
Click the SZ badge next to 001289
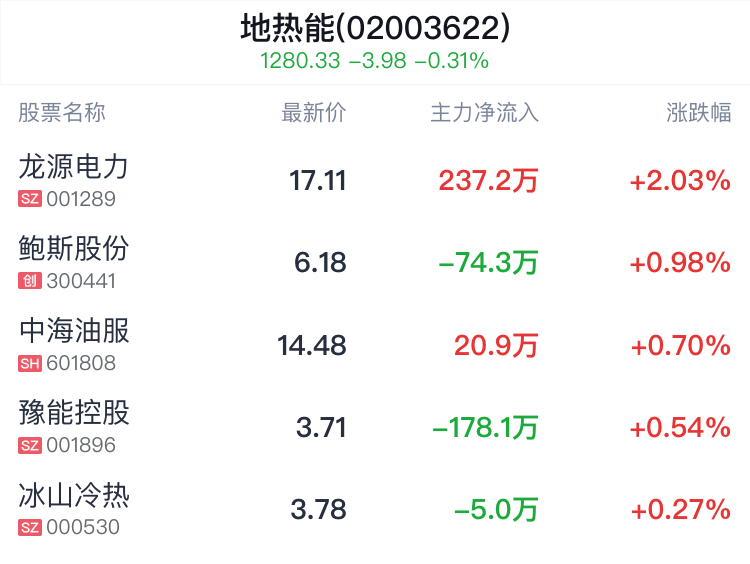30,199
